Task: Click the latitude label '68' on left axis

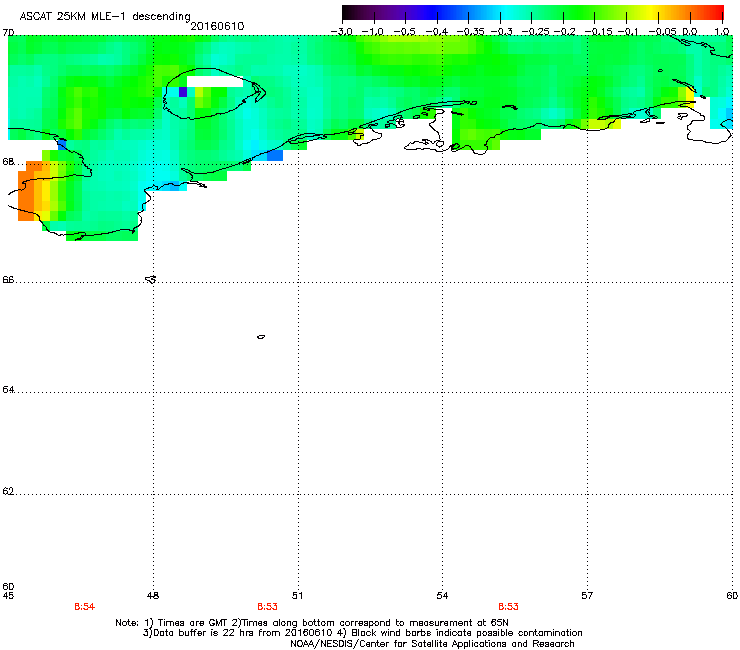Action: [8, 161]
